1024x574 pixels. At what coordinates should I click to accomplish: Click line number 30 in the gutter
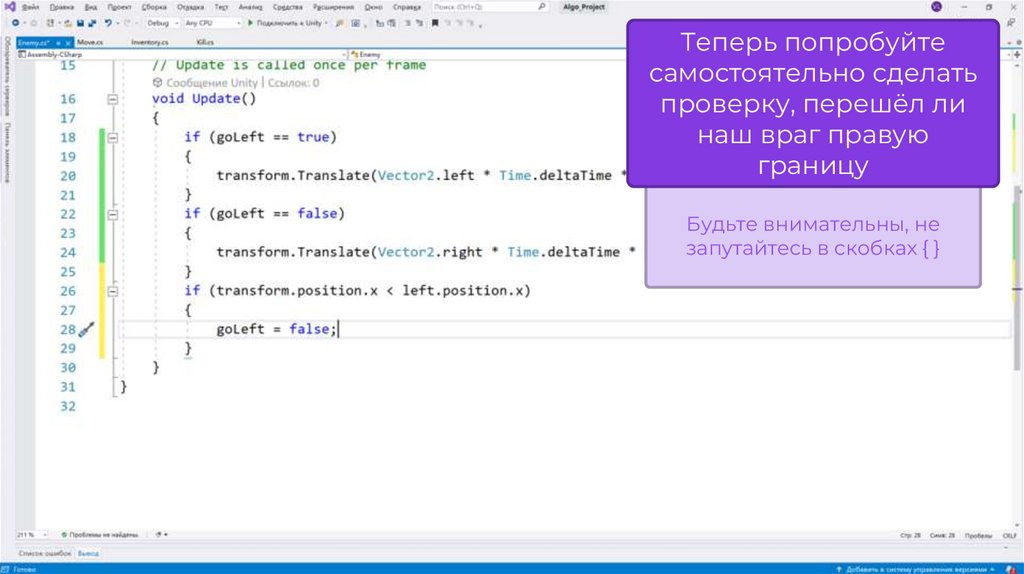click(68, 368)
